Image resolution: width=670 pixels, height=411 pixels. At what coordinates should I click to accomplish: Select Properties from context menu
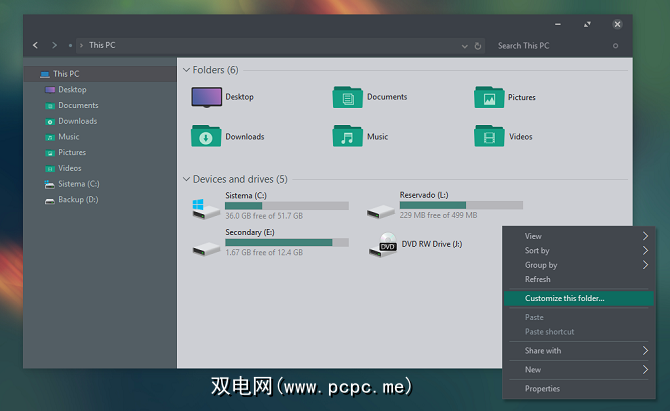(543, 388)
